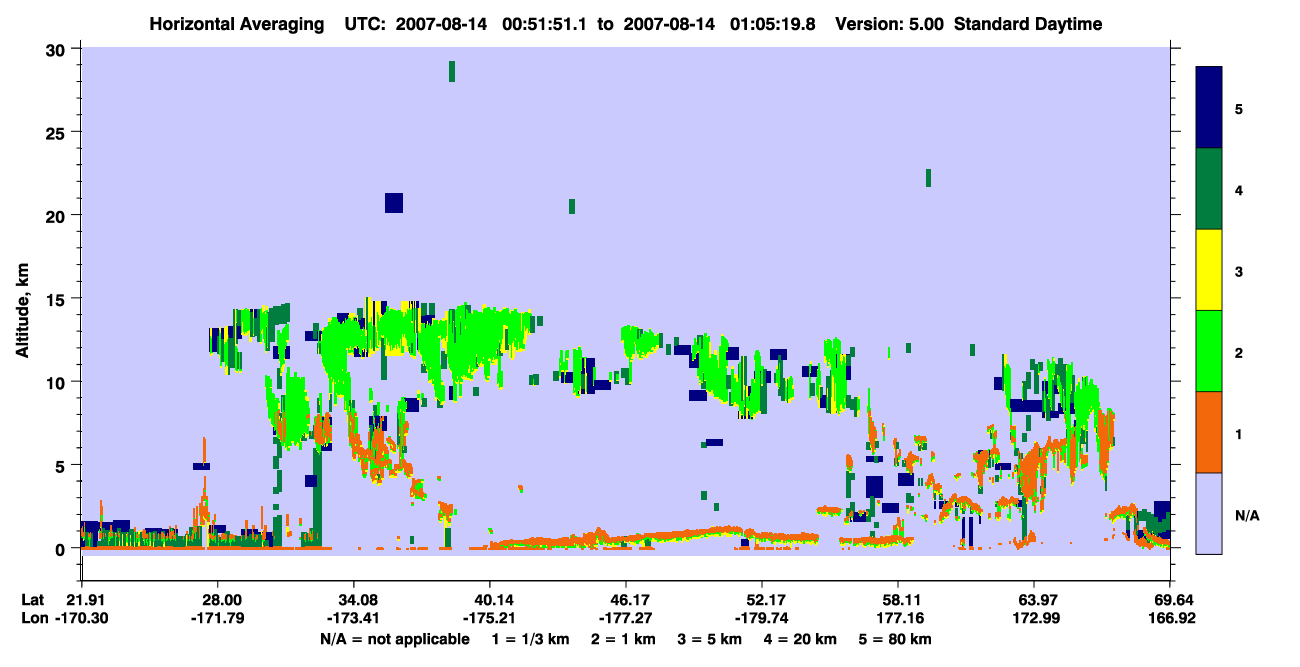Click the longitude value -170.30
This screenshot has height=667, width=1300.
click(81, 618)
